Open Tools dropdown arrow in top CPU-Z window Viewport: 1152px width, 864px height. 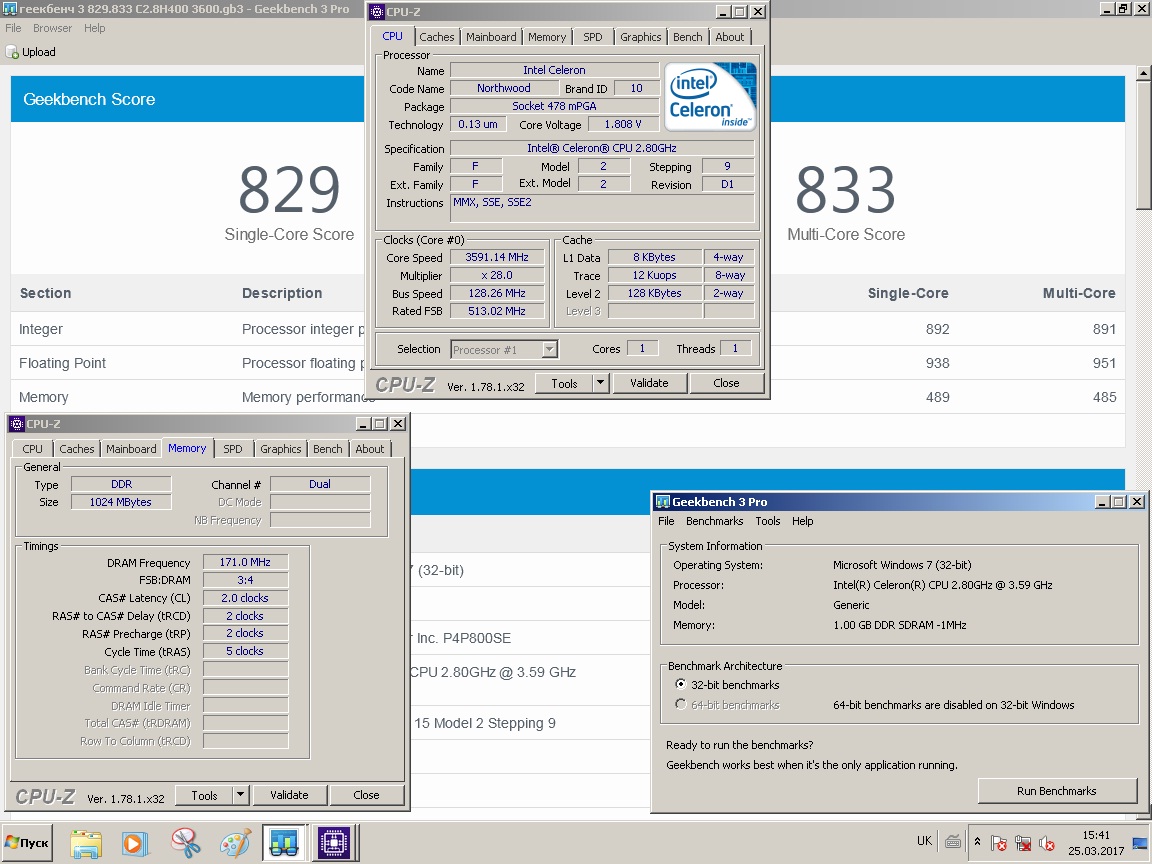coord(600,383)
